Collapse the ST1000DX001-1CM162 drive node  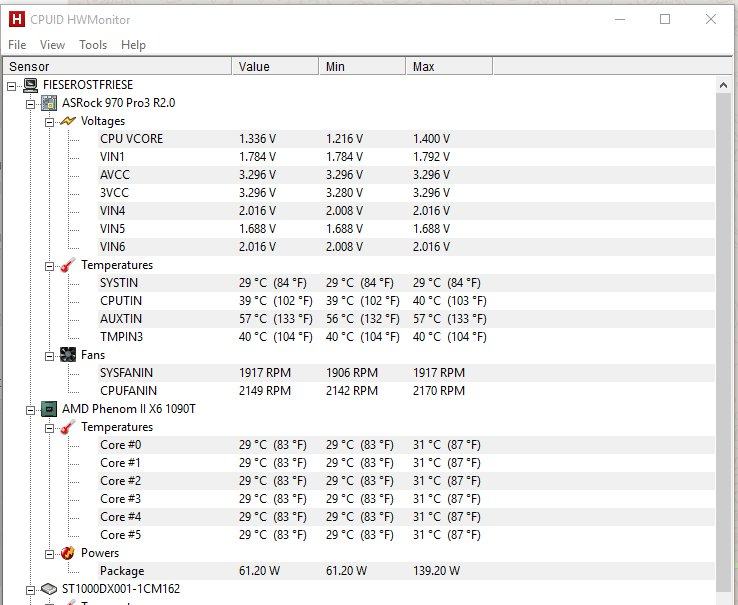[31, 590]
